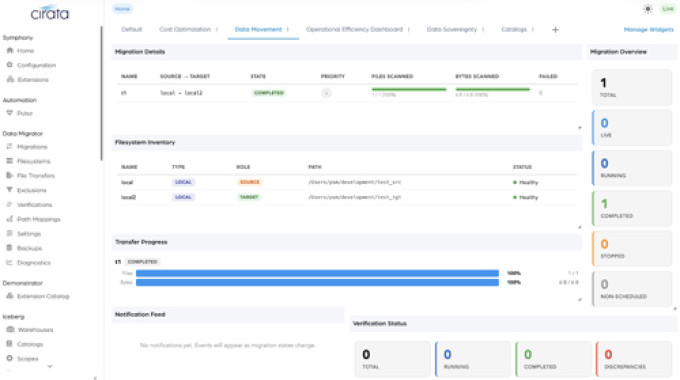Click filesystem row named local2
The height and width of the screenshot is (380, 680).
347,197
